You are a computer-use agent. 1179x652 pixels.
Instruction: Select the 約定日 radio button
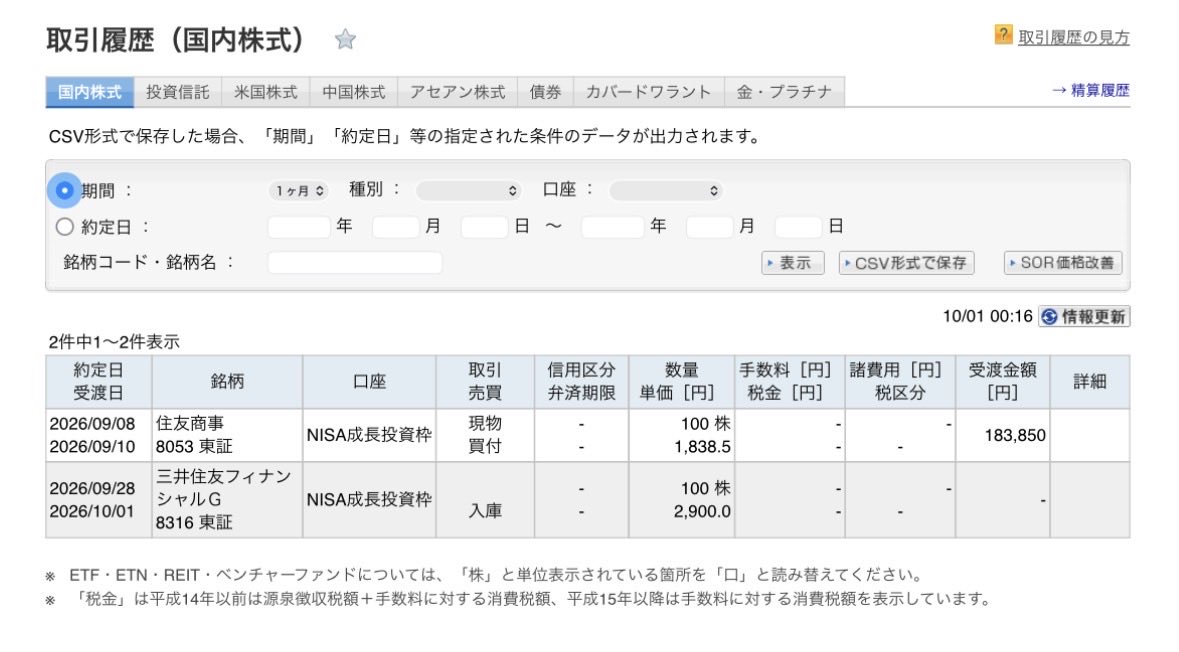[x=65, y=226]
